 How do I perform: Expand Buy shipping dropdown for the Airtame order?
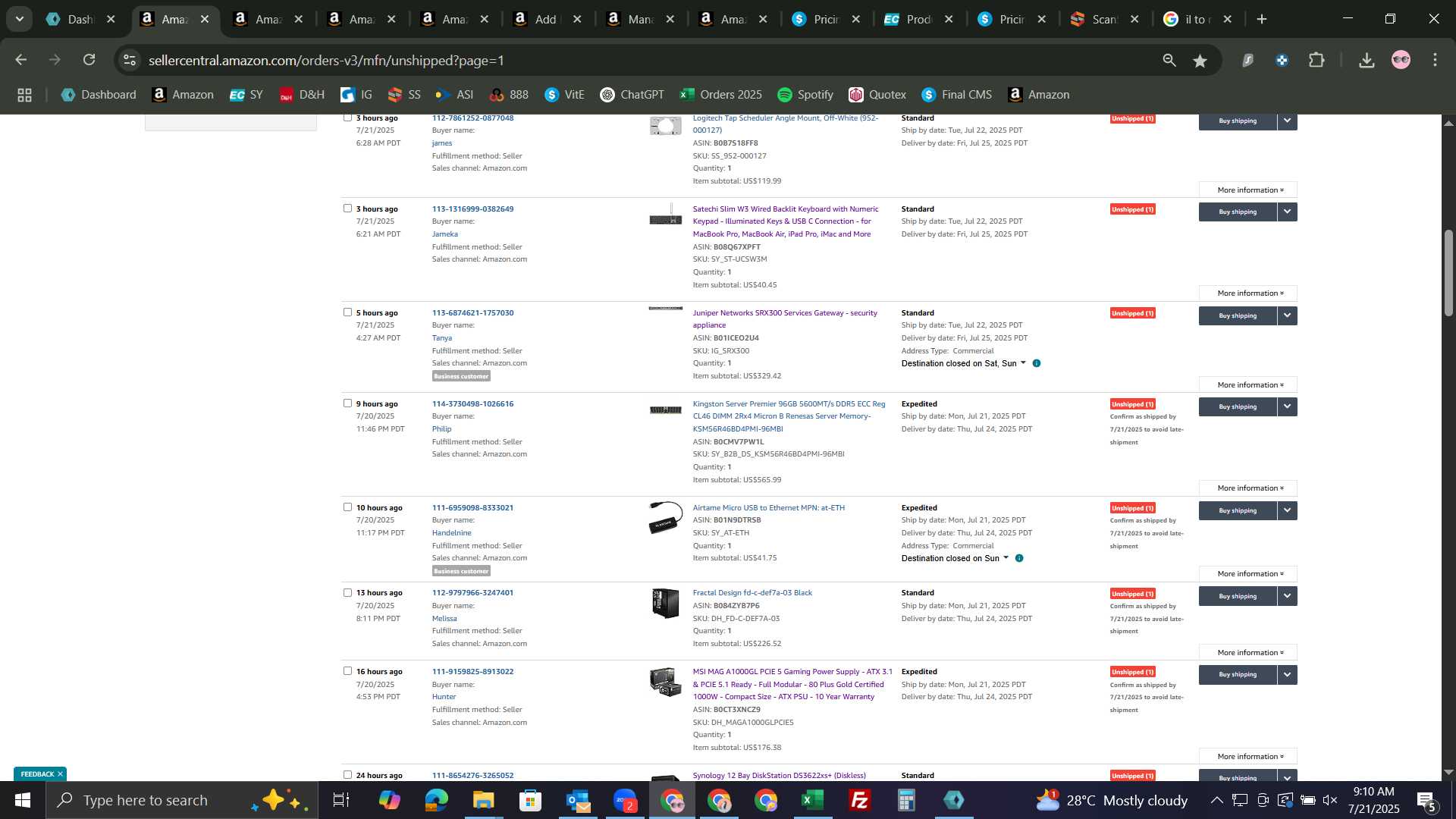click(1287, 510)
